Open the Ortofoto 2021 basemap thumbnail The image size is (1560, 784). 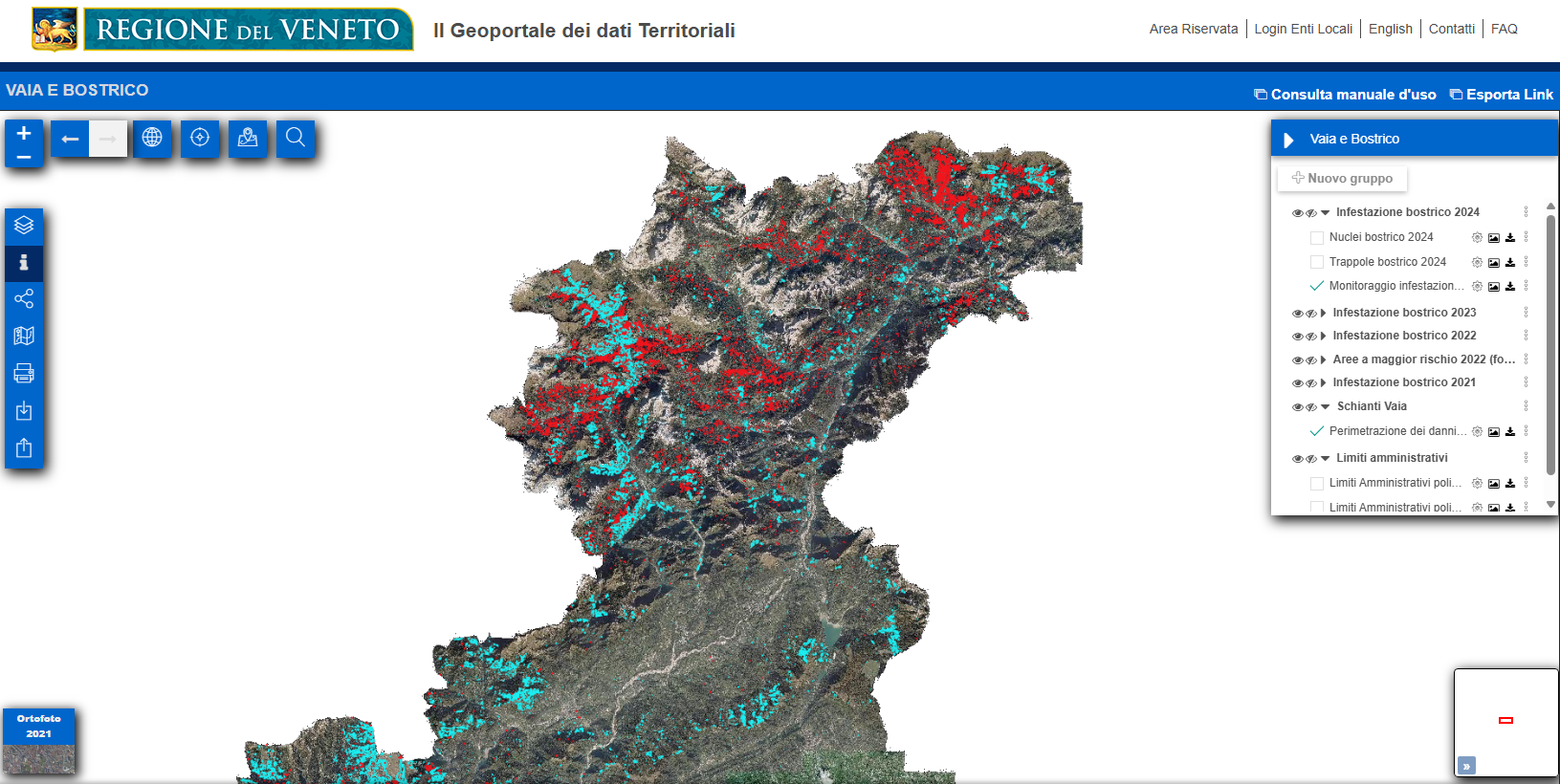[38, 741]
